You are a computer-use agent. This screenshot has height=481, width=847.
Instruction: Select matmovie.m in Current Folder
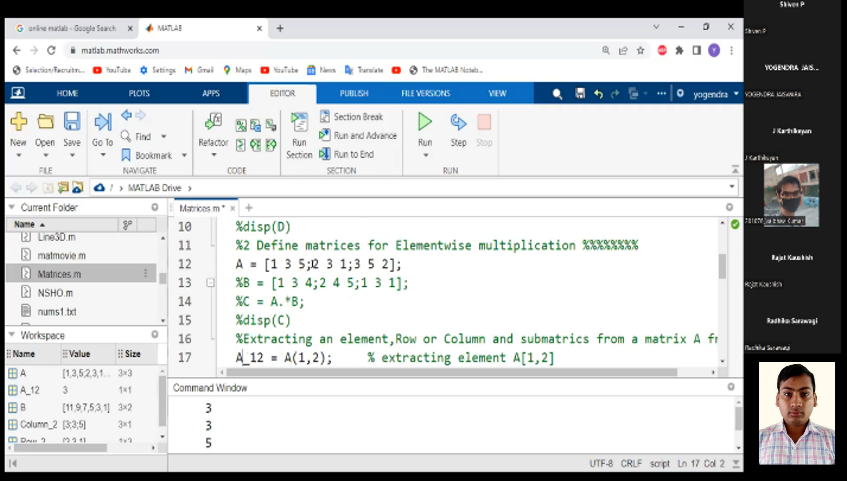coord(62,255)
